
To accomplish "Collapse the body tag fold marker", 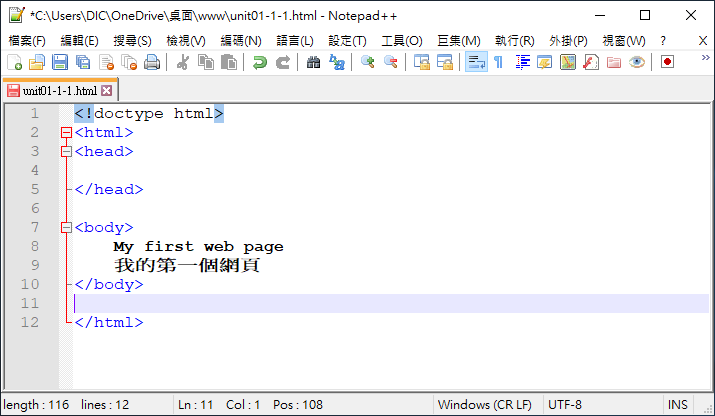I will point(67,228).
